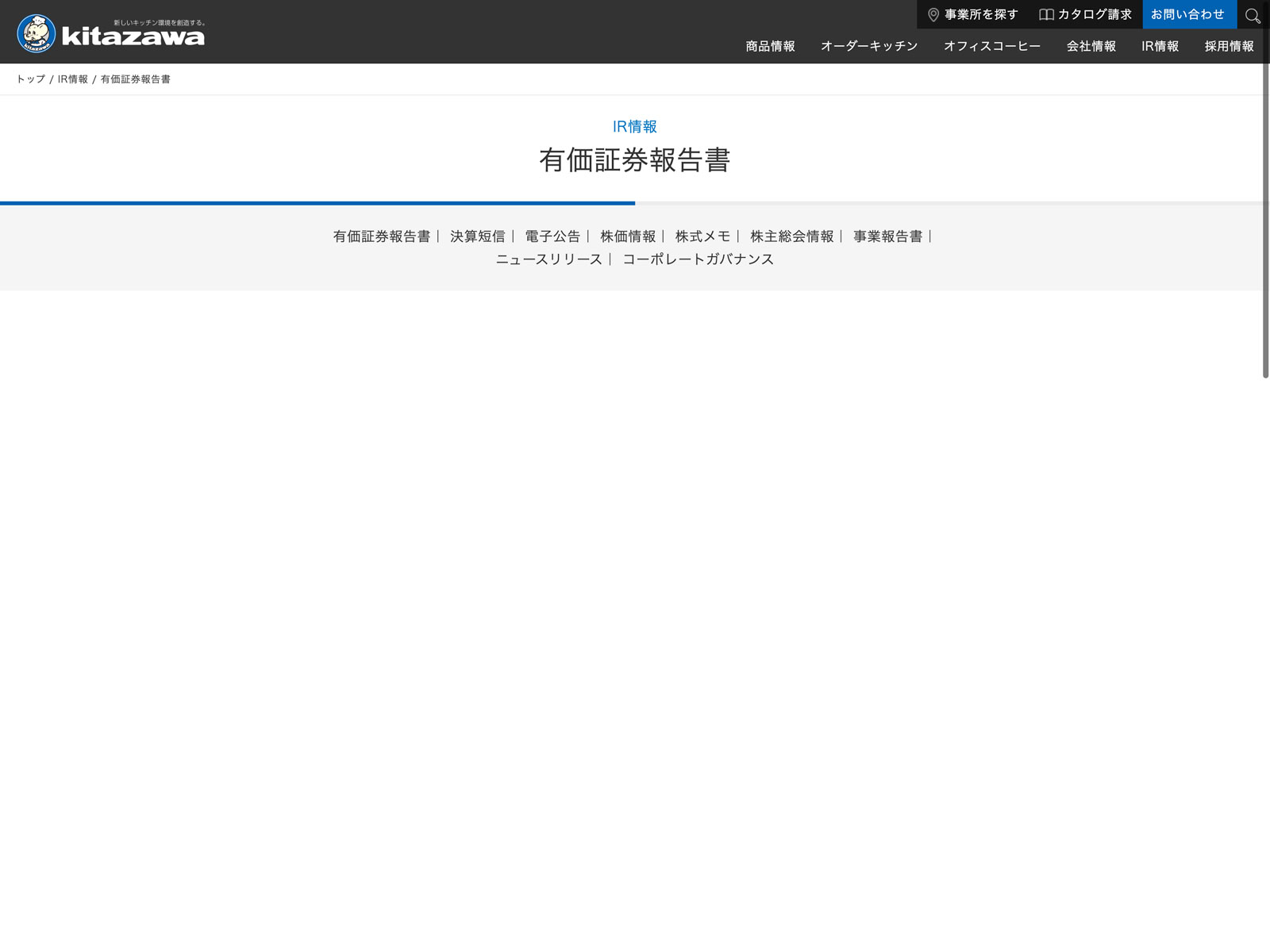This screenshot has height=952, width=1270.
Task: Open the 電子公告 link
Action: click(552, 236)
